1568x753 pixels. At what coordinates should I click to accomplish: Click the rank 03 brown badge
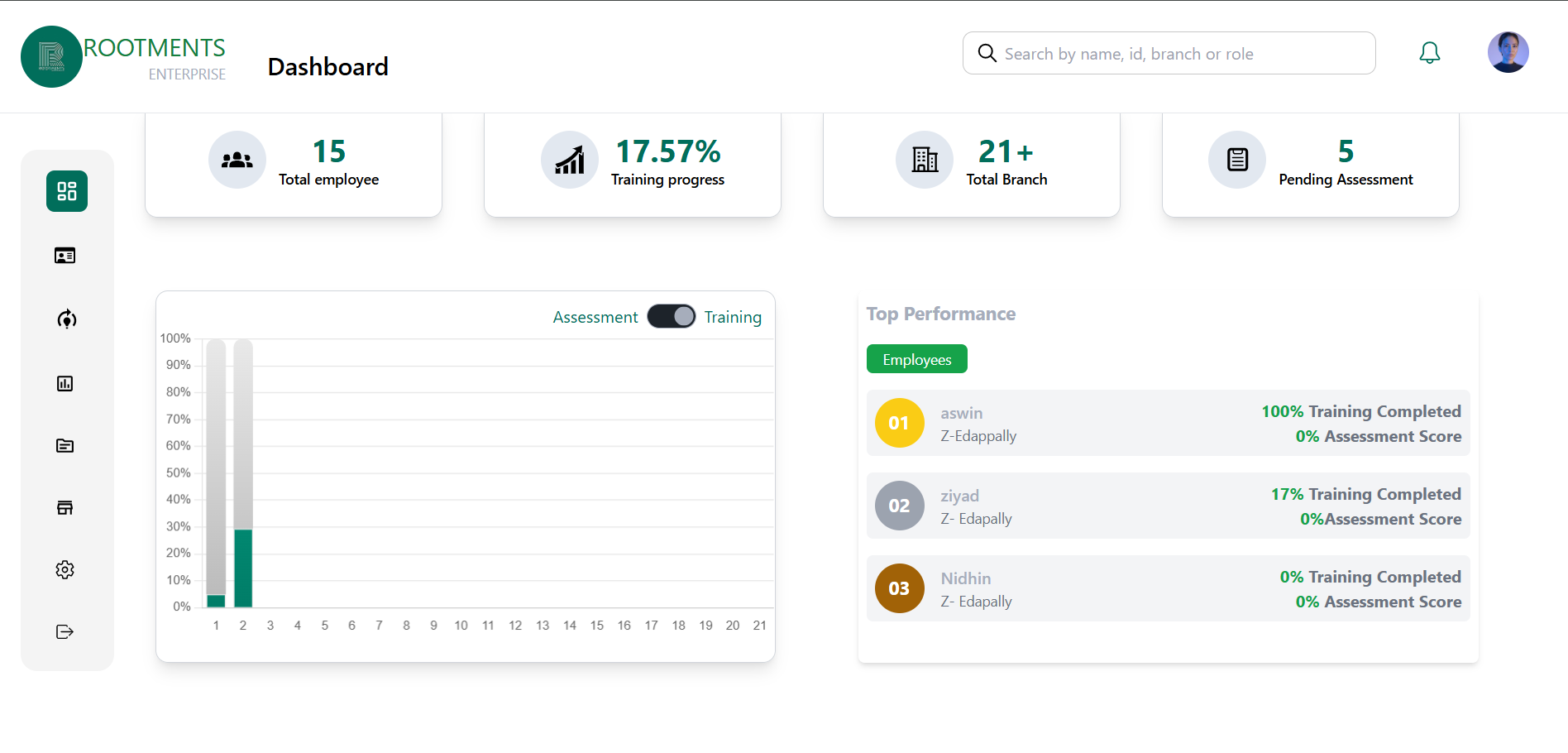tap(900, 588)
